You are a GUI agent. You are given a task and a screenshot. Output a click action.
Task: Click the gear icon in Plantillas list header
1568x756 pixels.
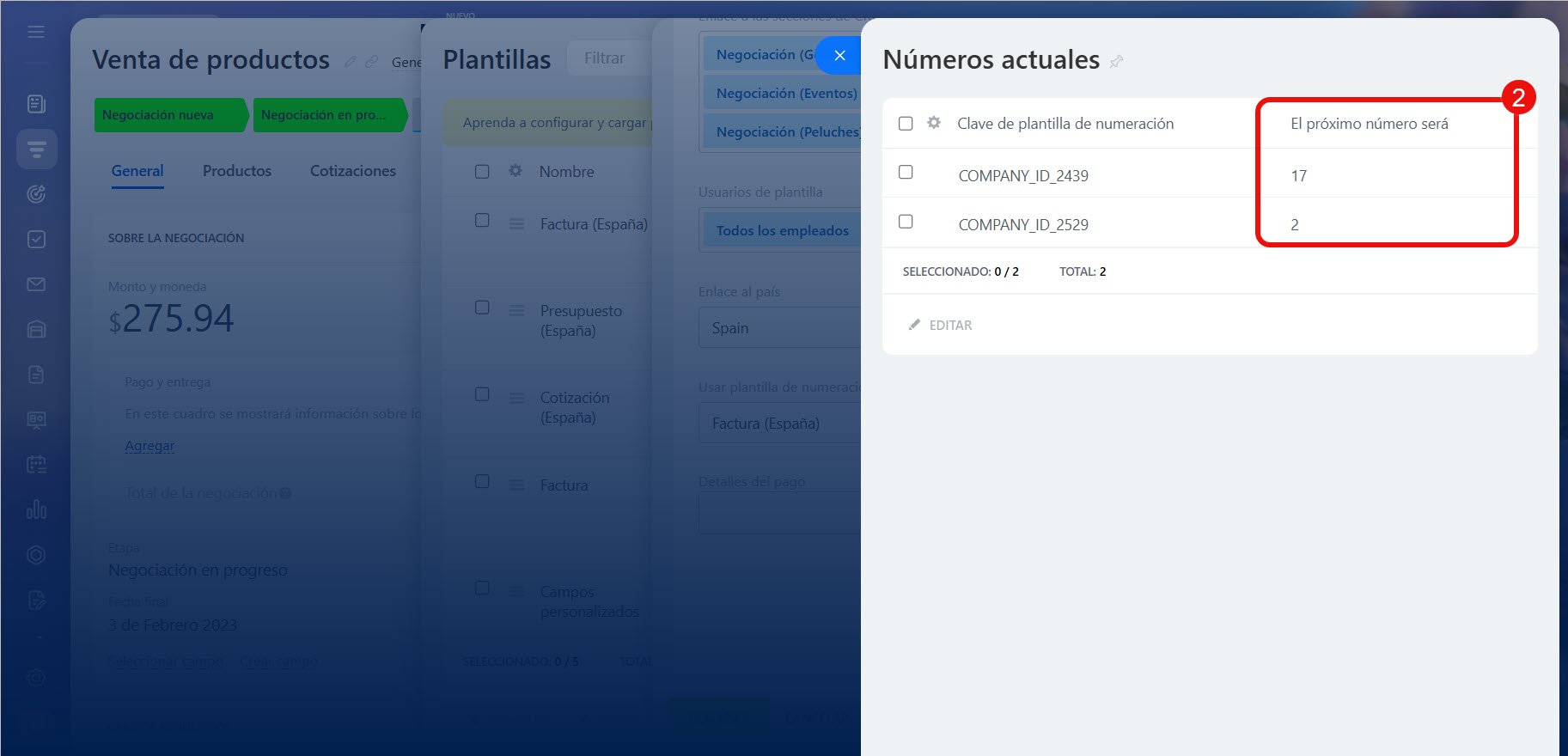coord(516,171)
